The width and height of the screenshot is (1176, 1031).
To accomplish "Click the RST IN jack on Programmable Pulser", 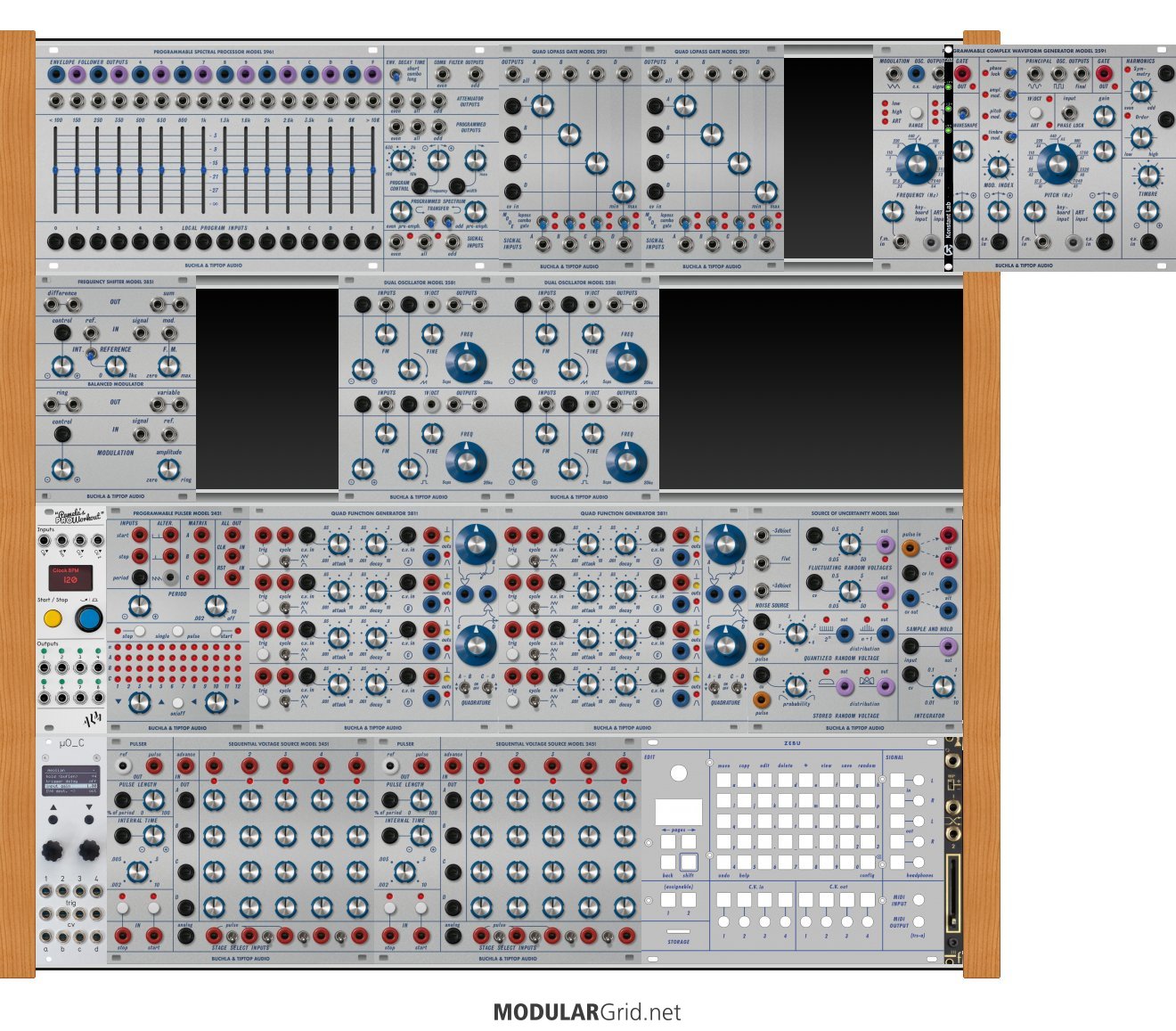I will (x=233, y=577).
